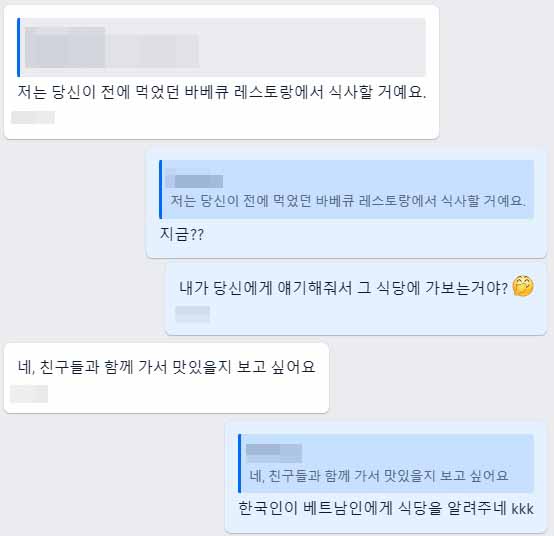Image resolution: width=554 pixels, height=536 pixels.
Task: Click blue bar of top quoted block
Action: (18, 47)
